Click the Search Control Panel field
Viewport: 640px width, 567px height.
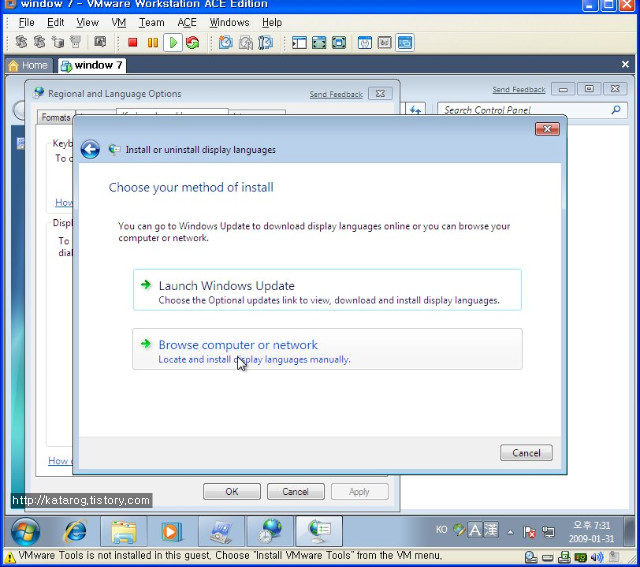[532, 110]
